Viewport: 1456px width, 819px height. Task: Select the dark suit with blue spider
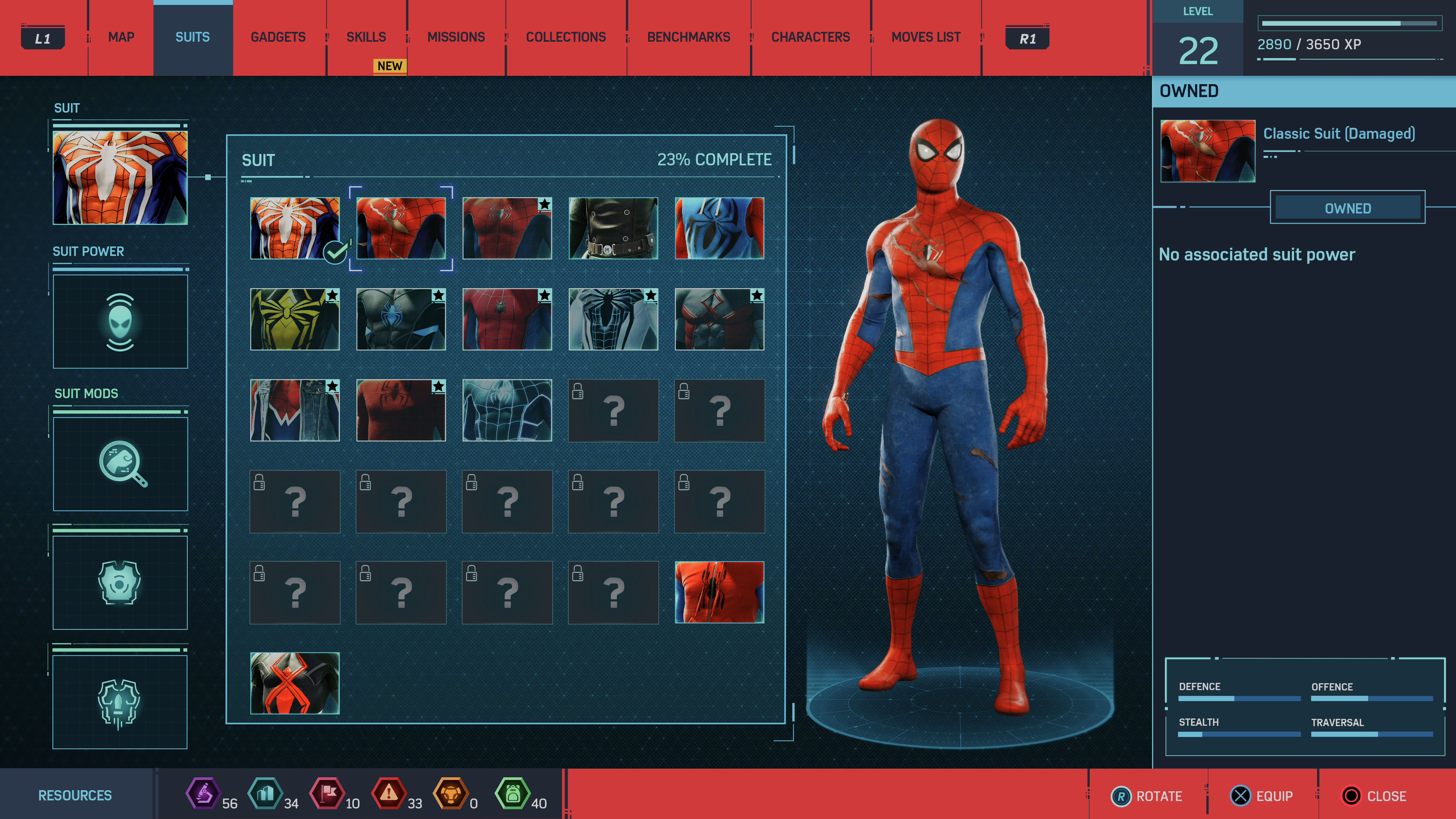coord(401,319)
